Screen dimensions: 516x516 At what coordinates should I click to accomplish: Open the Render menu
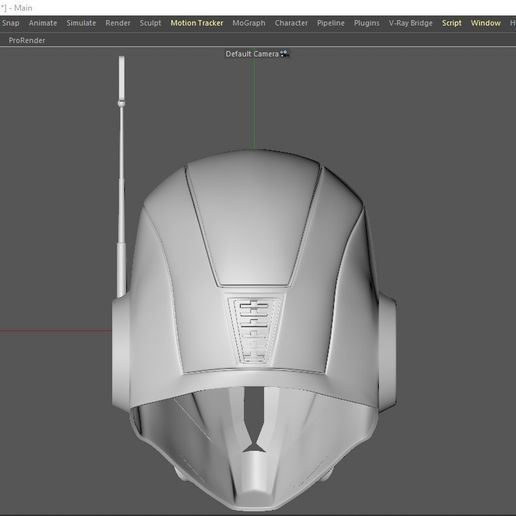118,23
